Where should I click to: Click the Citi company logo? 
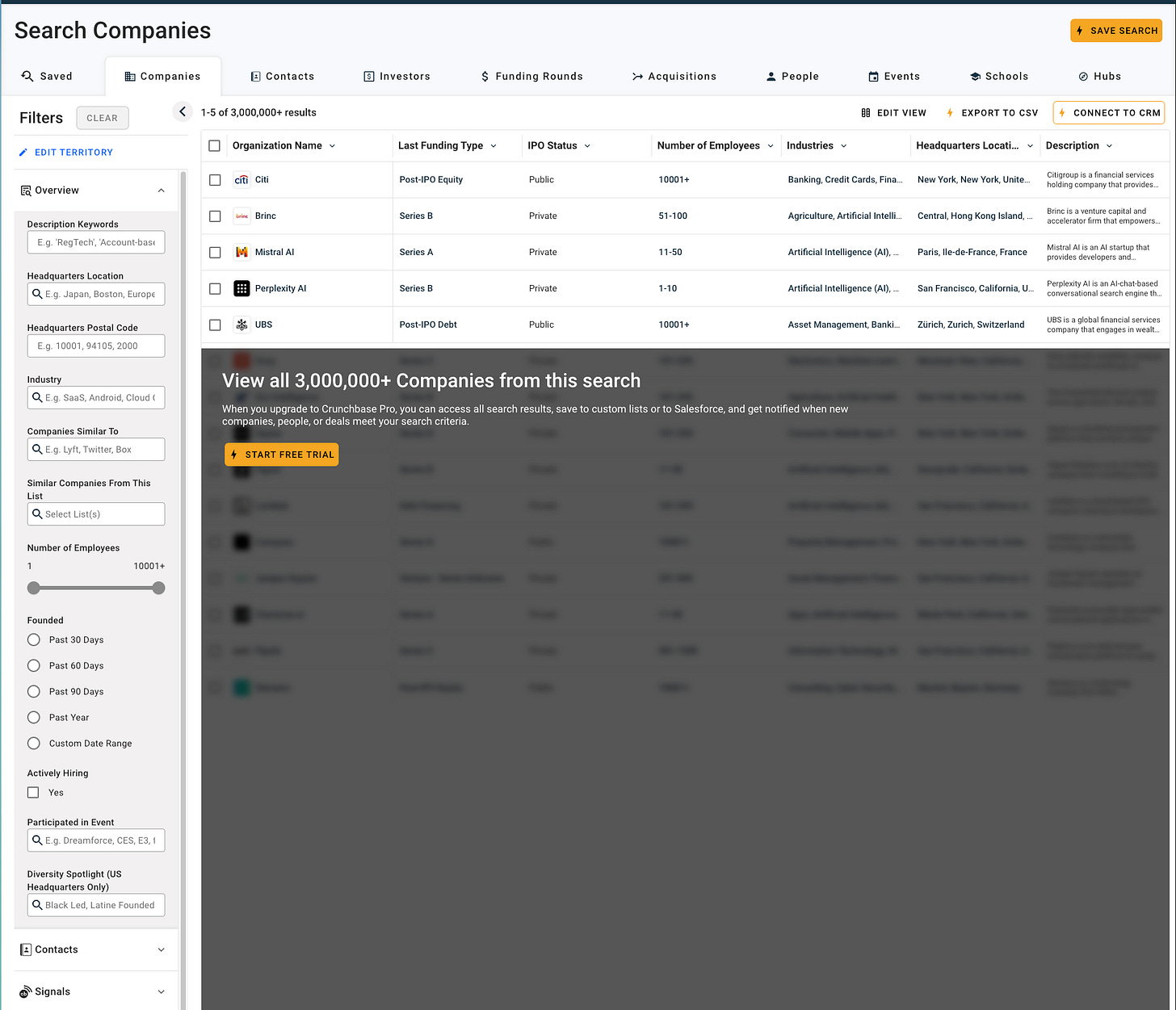[241, 180]
